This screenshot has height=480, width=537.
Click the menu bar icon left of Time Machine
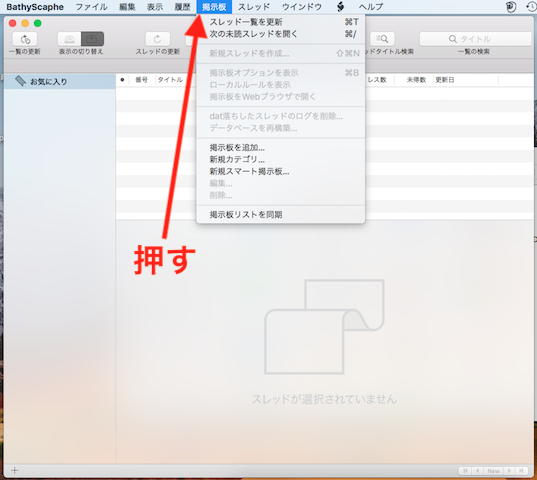(x=511, y=7)
